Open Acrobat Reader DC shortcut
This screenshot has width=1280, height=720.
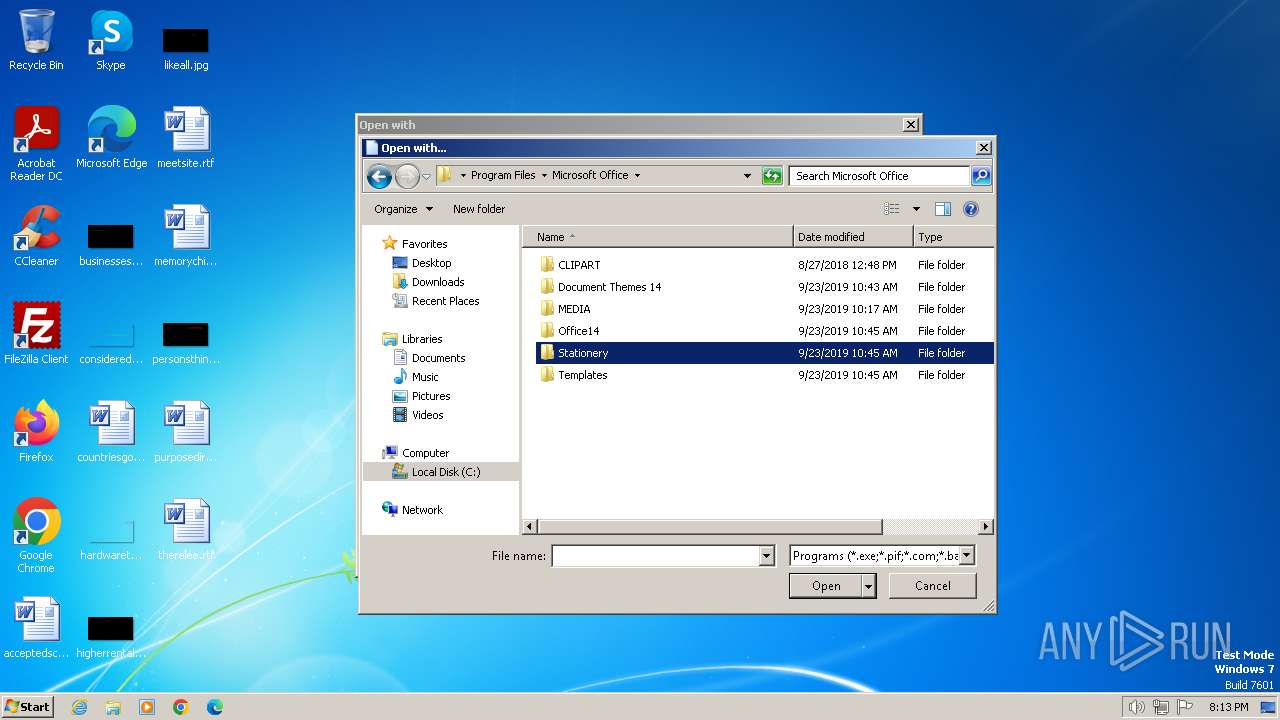point(36,145)
